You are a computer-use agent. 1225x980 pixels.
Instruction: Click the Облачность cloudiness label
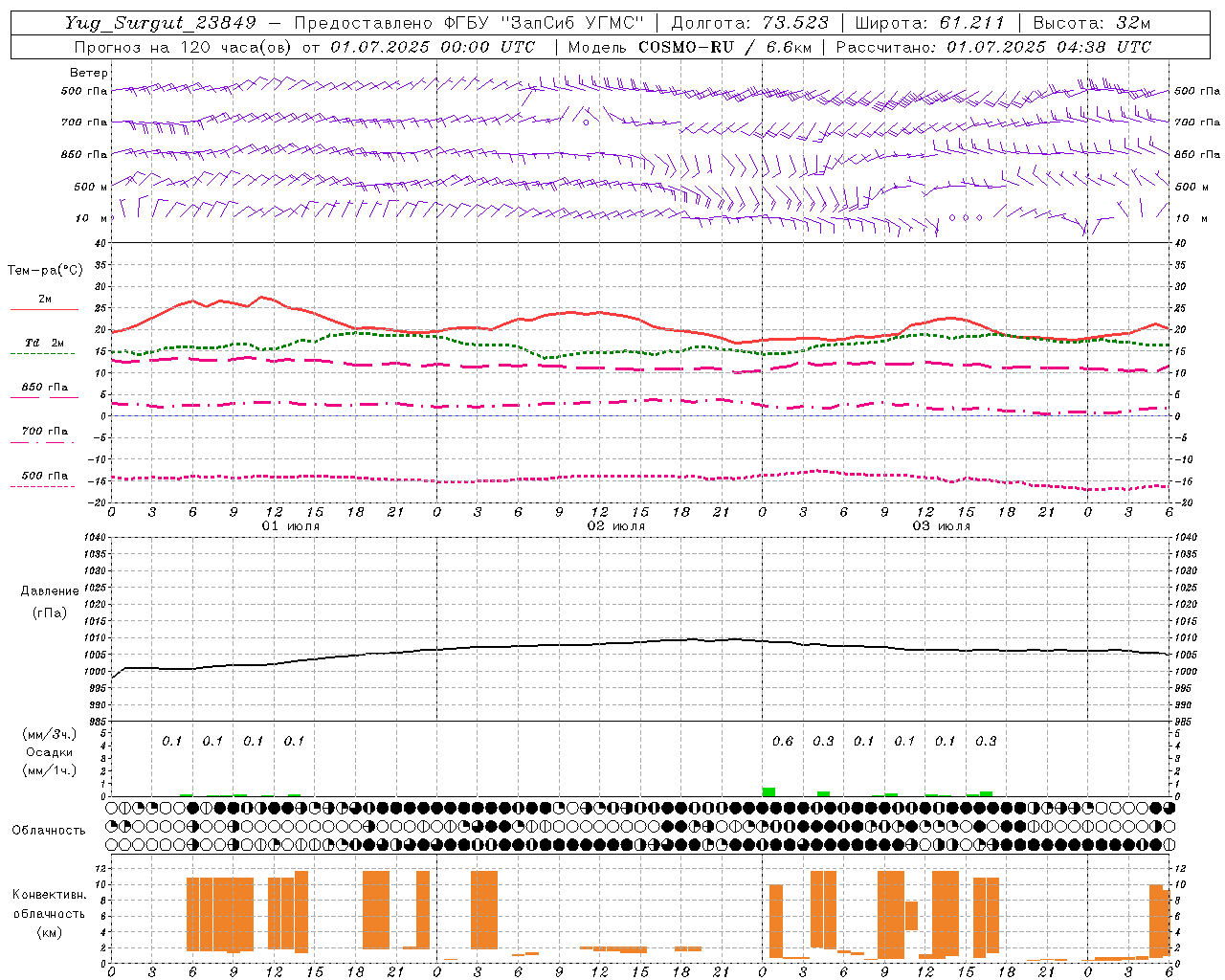coord(49,831)
